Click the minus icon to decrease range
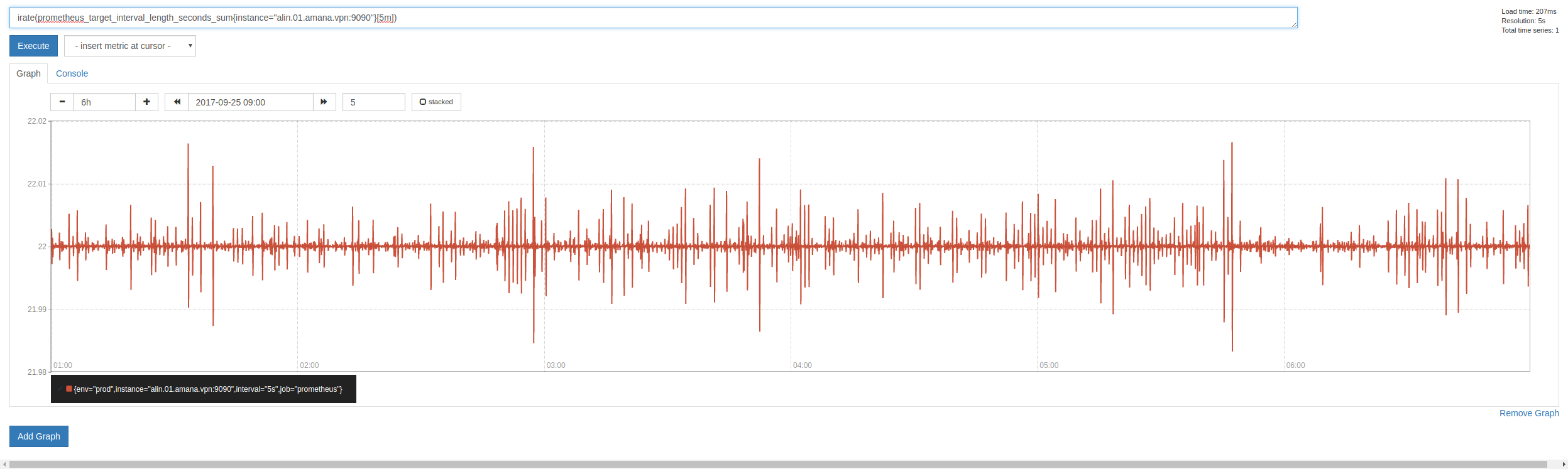 click(62, 102)
